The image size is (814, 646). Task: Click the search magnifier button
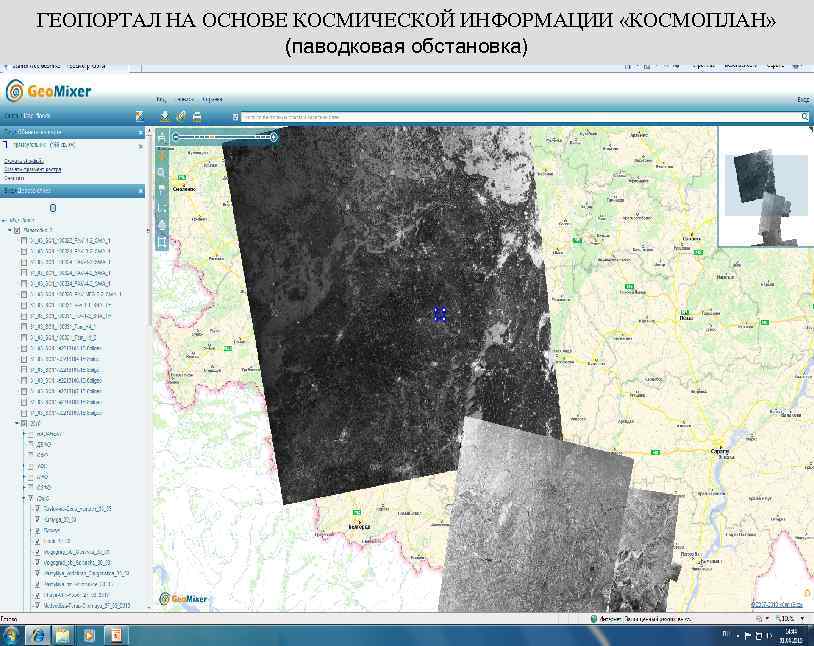pyautogui.click(x=804, y=117)
